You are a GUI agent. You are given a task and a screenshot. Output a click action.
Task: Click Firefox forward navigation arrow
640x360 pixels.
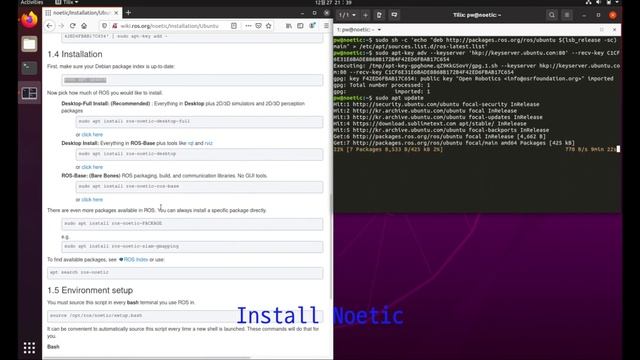(61, 26)
